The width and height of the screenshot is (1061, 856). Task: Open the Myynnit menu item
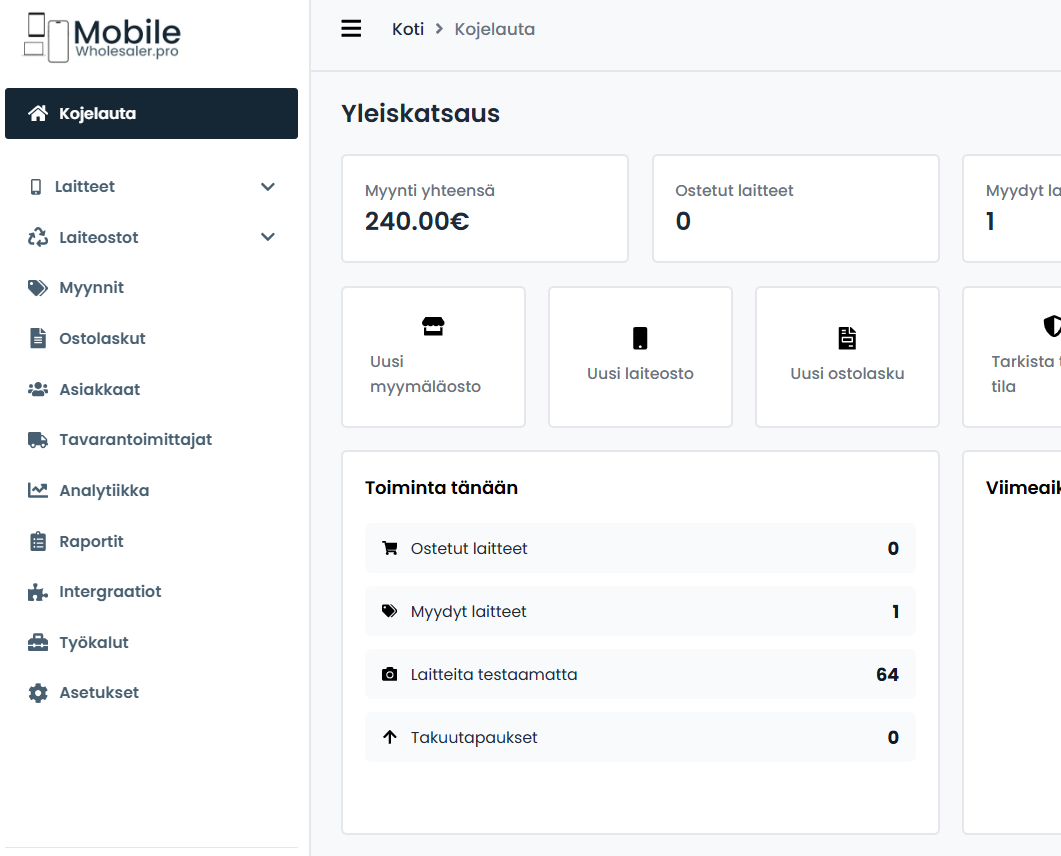click(x=91, y=288)
